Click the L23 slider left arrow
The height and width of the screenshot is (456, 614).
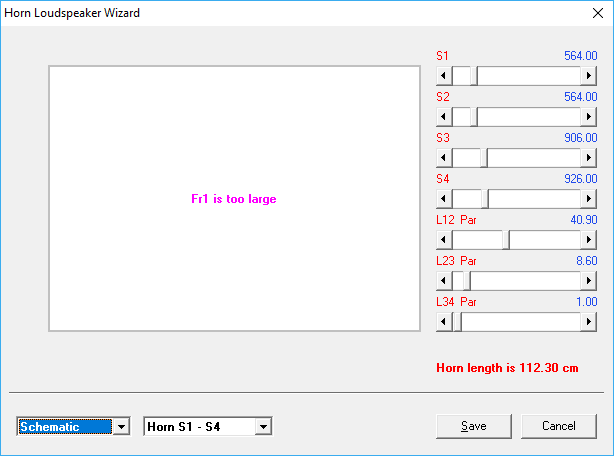(x=444, y=281)
